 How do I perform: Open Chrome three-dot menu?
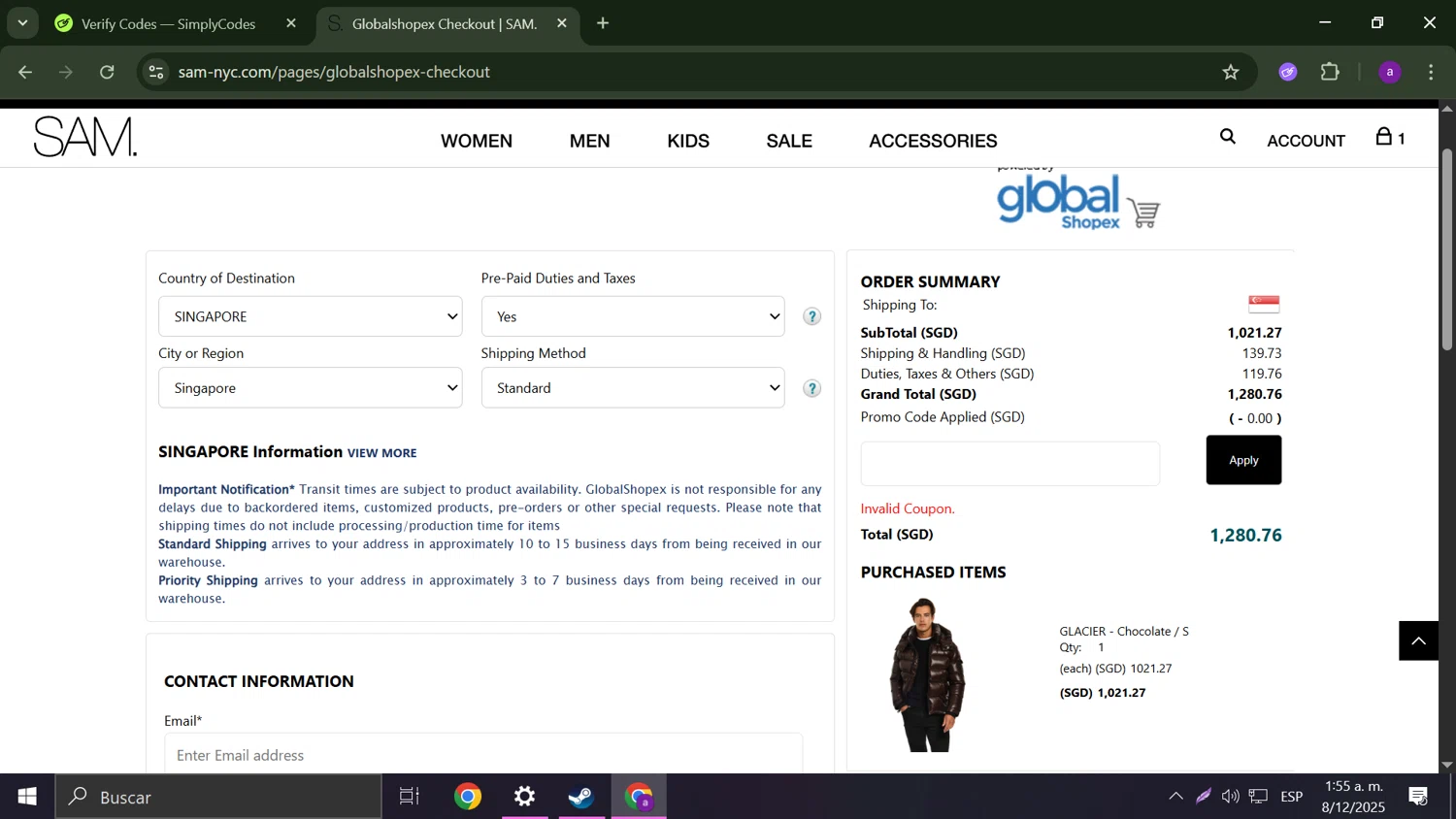1431,72
